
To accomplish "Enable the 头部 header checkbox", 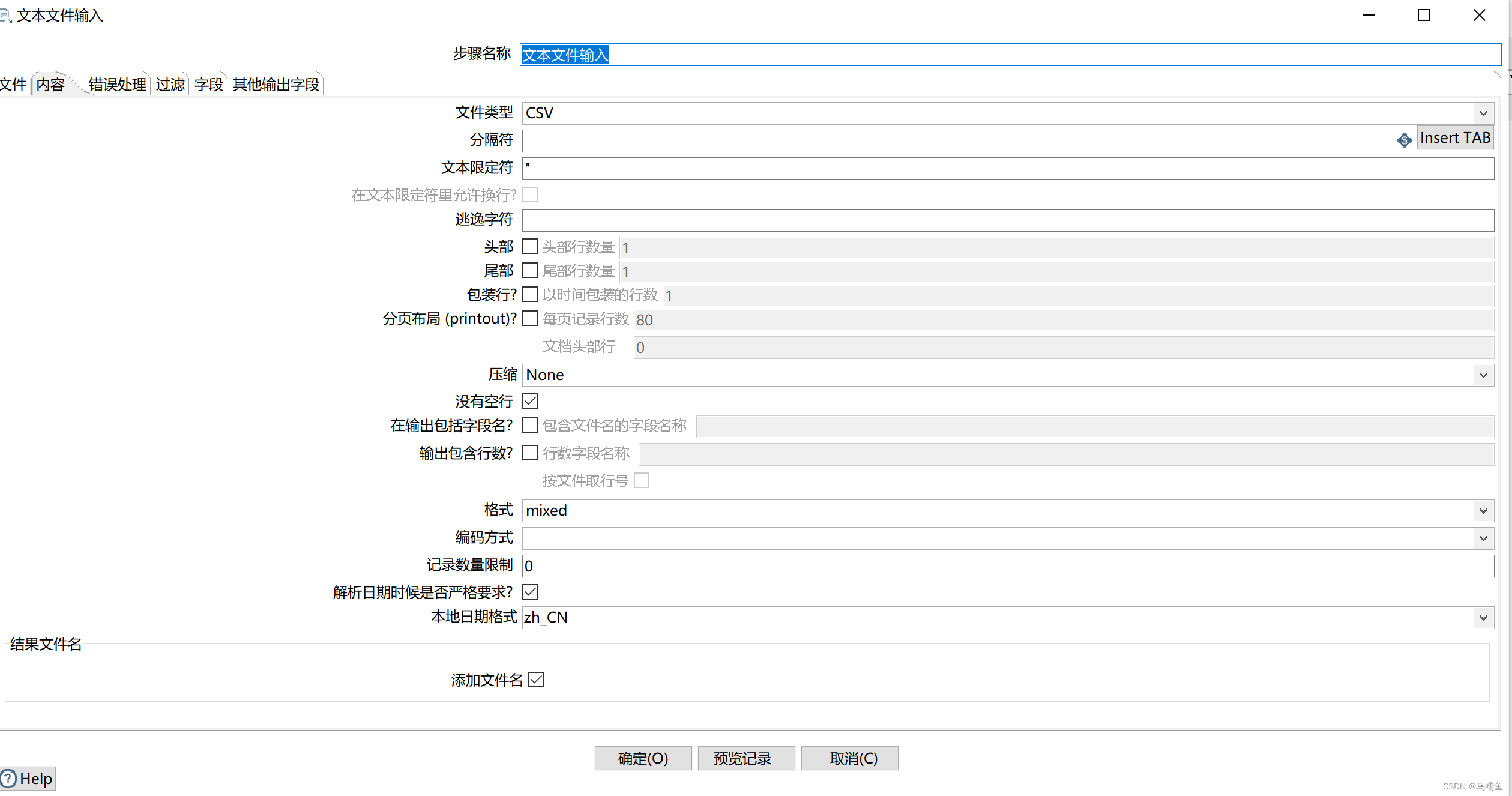I will [529, 247].
